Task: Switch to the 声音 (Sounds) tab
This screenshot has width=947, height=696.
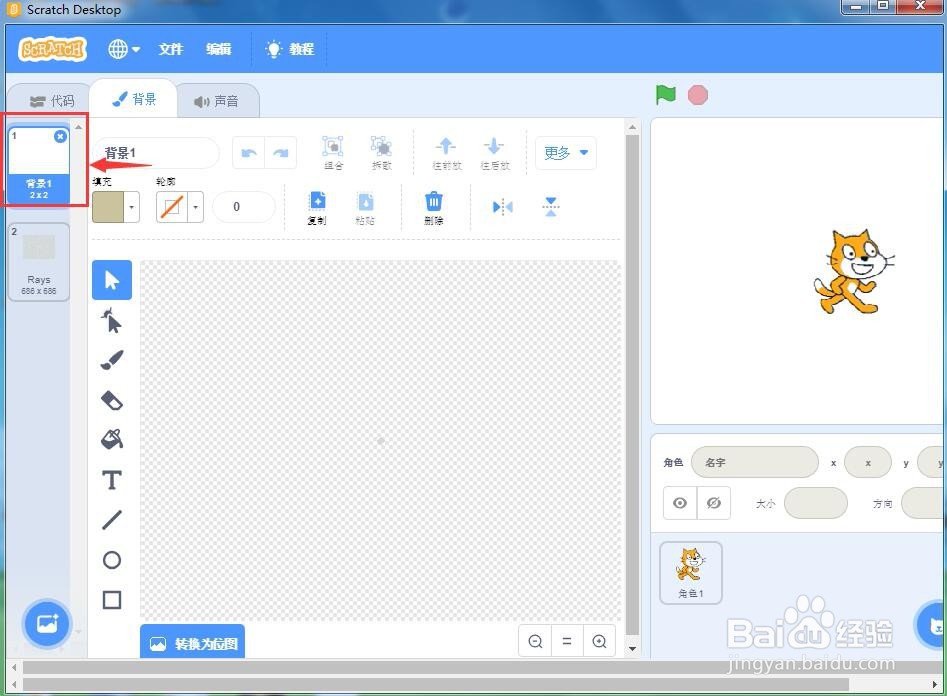Action: 216,102
